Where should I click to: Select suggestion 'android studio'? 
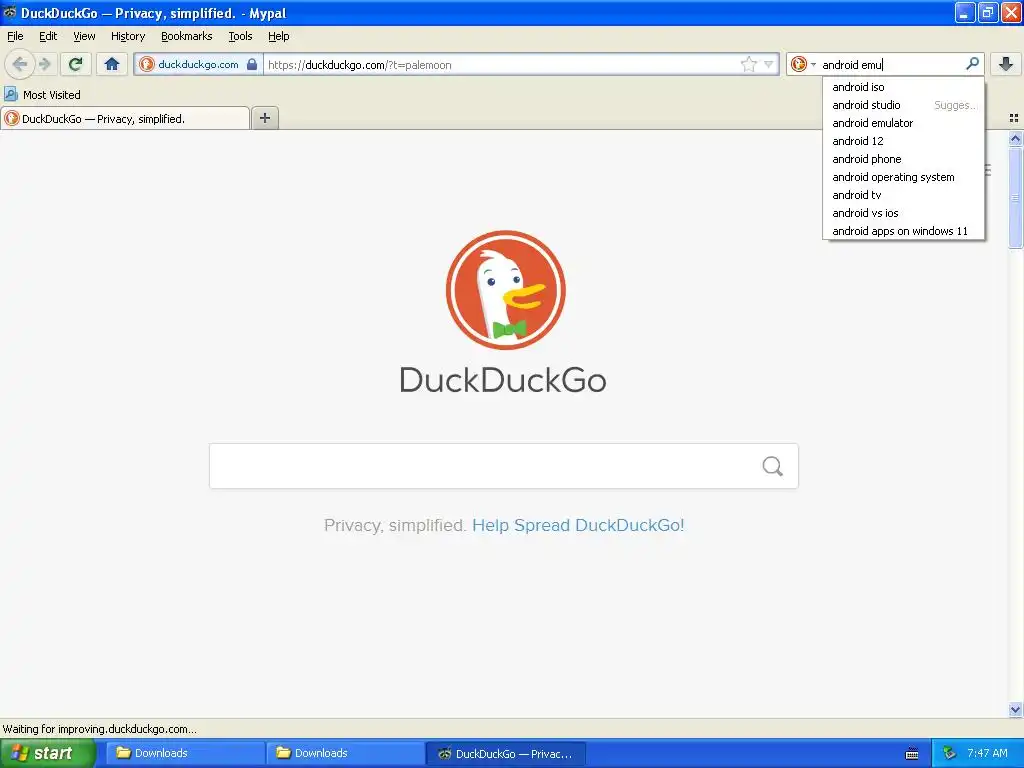903,104
